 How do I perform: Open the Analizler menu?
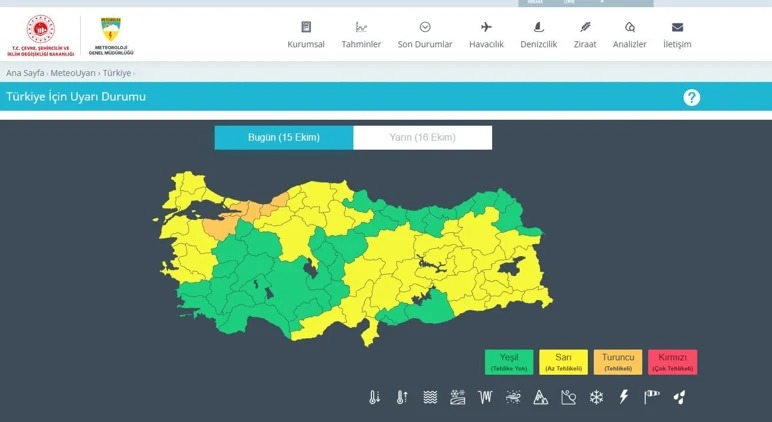629,35
